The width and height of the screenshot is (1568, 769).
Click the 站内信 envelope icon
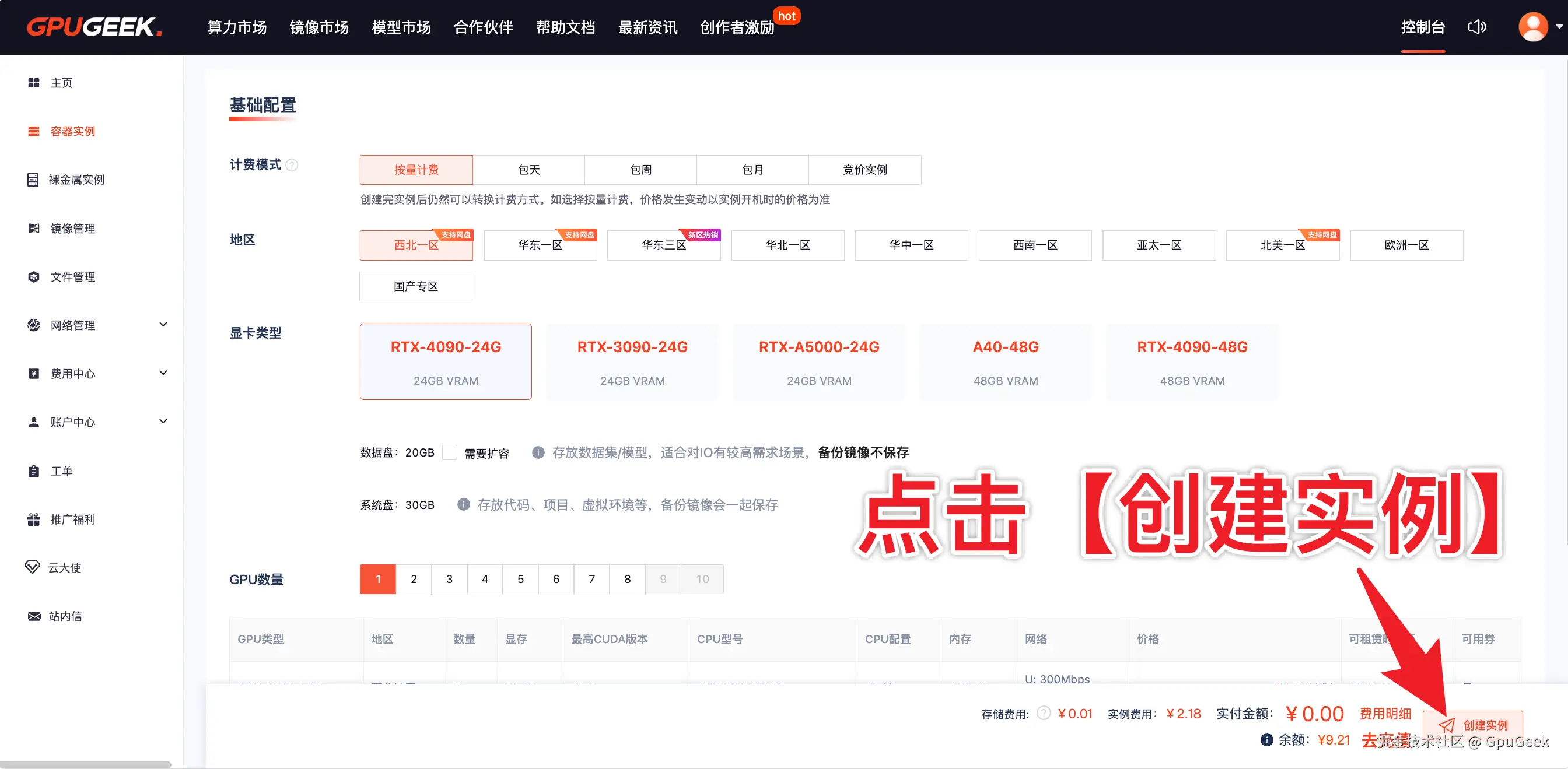click(33, 616)
